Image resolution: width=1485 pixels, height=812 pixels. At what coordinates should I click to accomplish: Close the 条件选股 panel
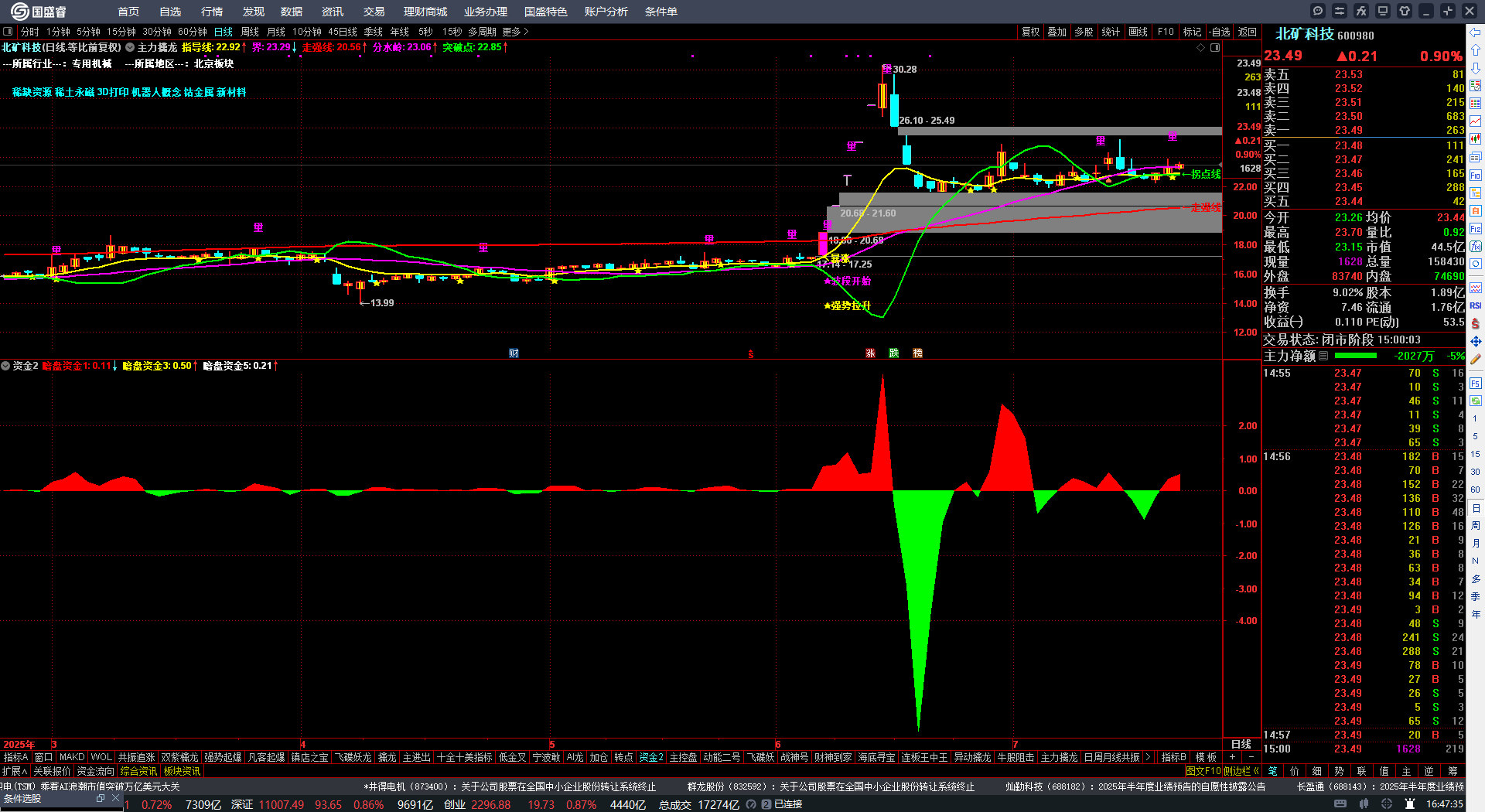coord(115,798)
